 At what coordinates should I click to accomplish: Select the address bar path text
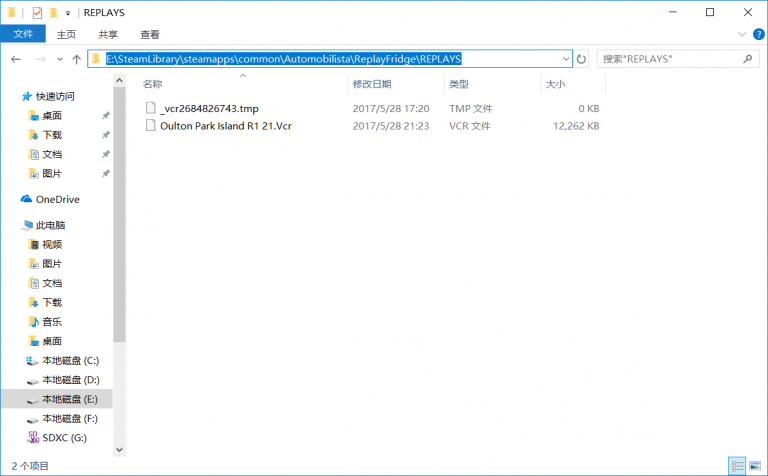284,59
